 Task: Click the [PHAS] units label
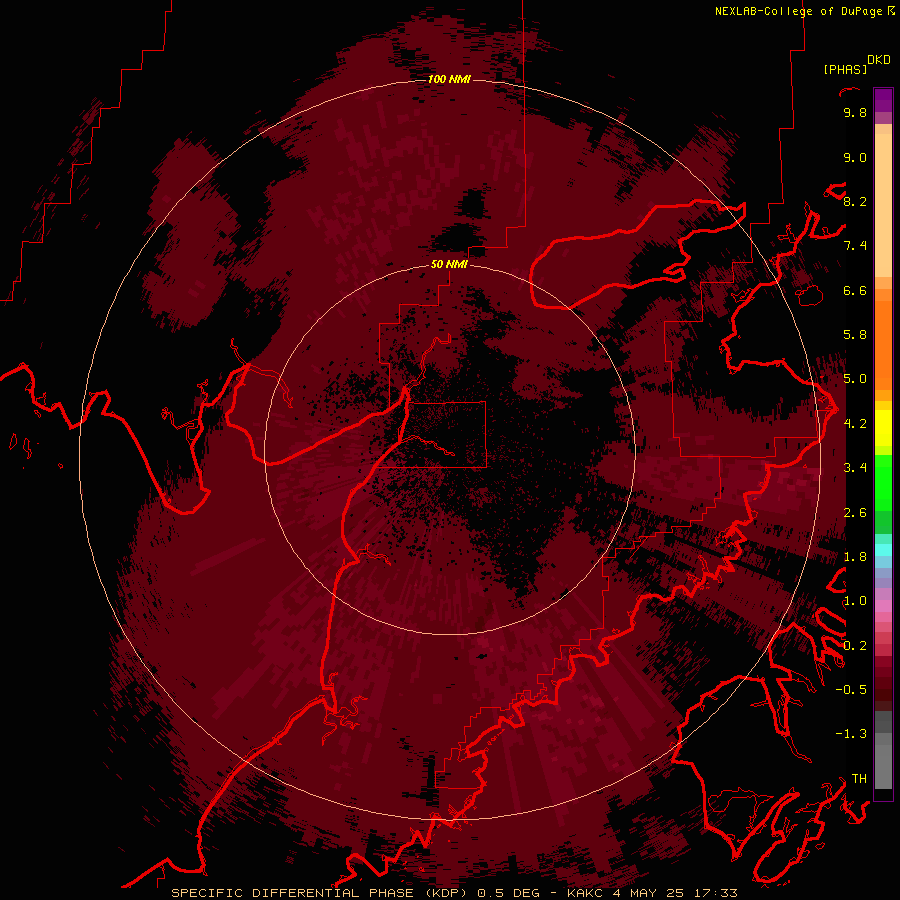coord(845,69)
